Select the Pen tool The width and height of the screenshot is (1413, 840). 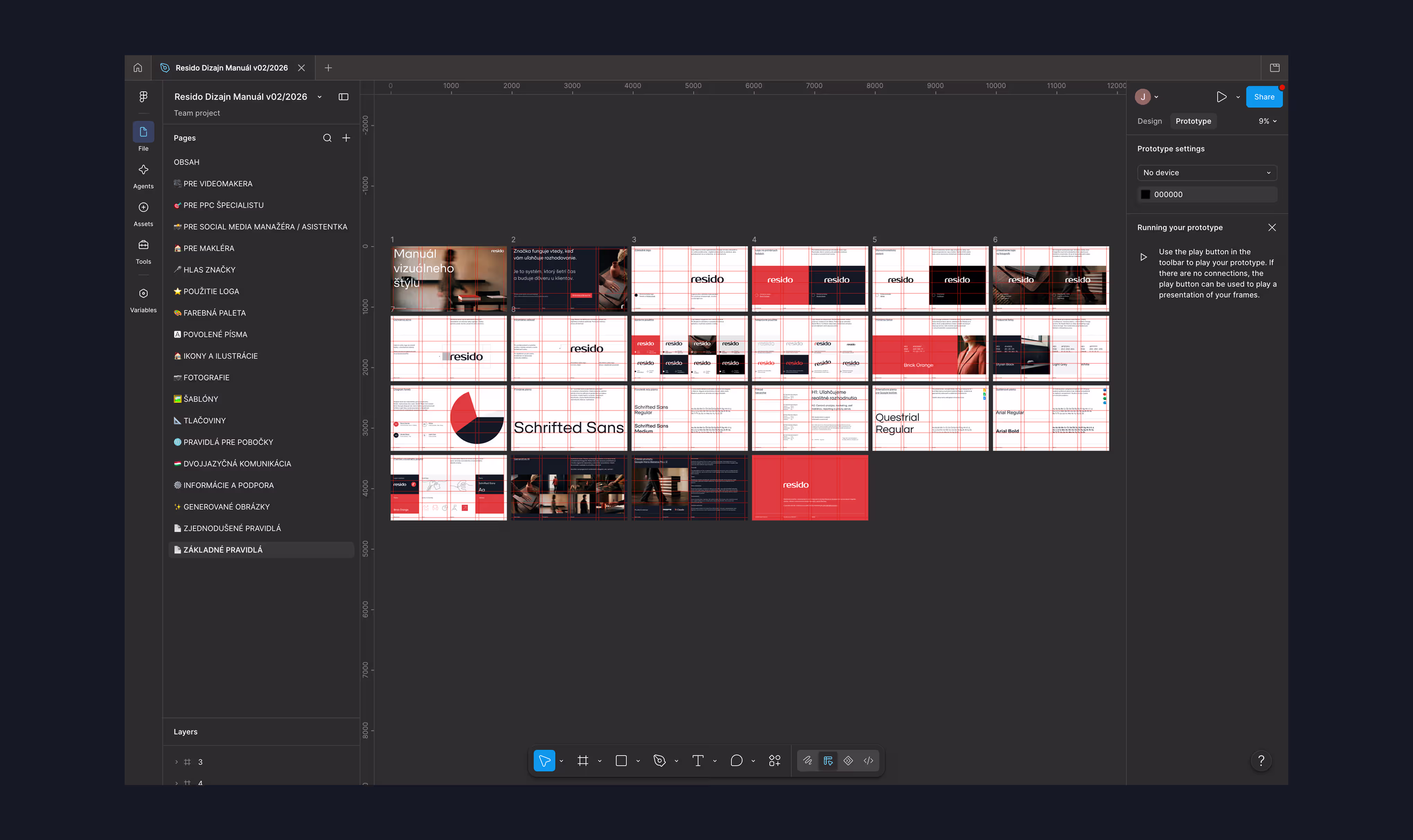tap(659, 761)
